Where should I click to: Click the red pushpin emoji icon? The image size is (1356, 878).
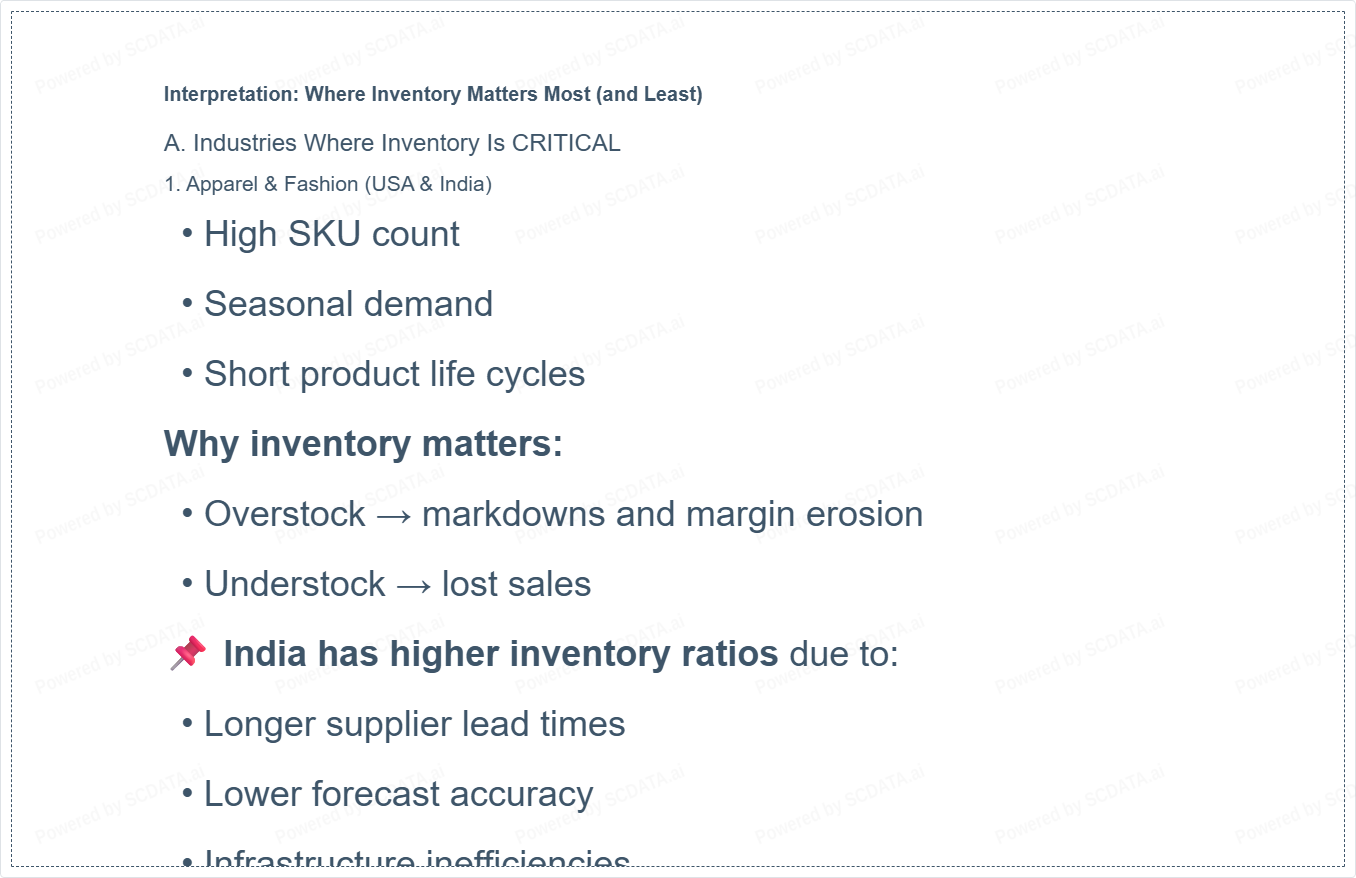188,653
